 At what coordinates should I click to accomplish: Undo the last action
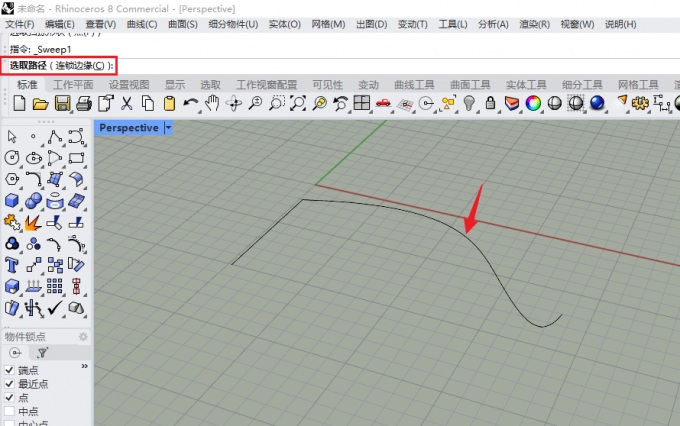tap(190, 104)
